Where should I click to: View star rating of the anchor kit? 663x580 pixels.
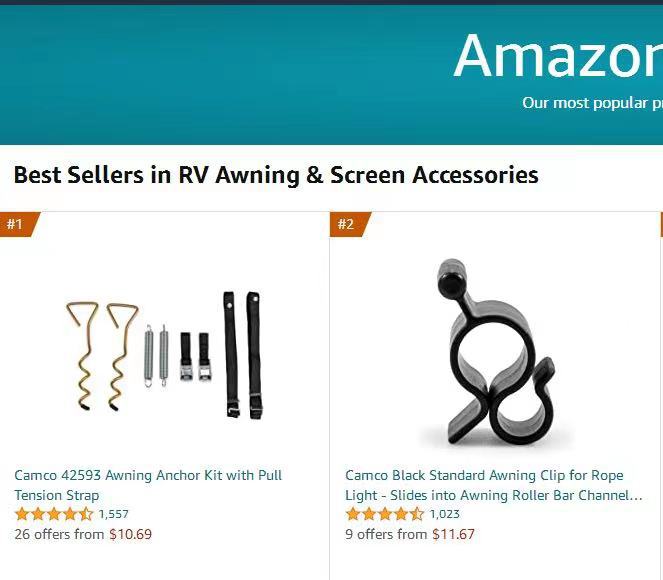coord(54,514)
